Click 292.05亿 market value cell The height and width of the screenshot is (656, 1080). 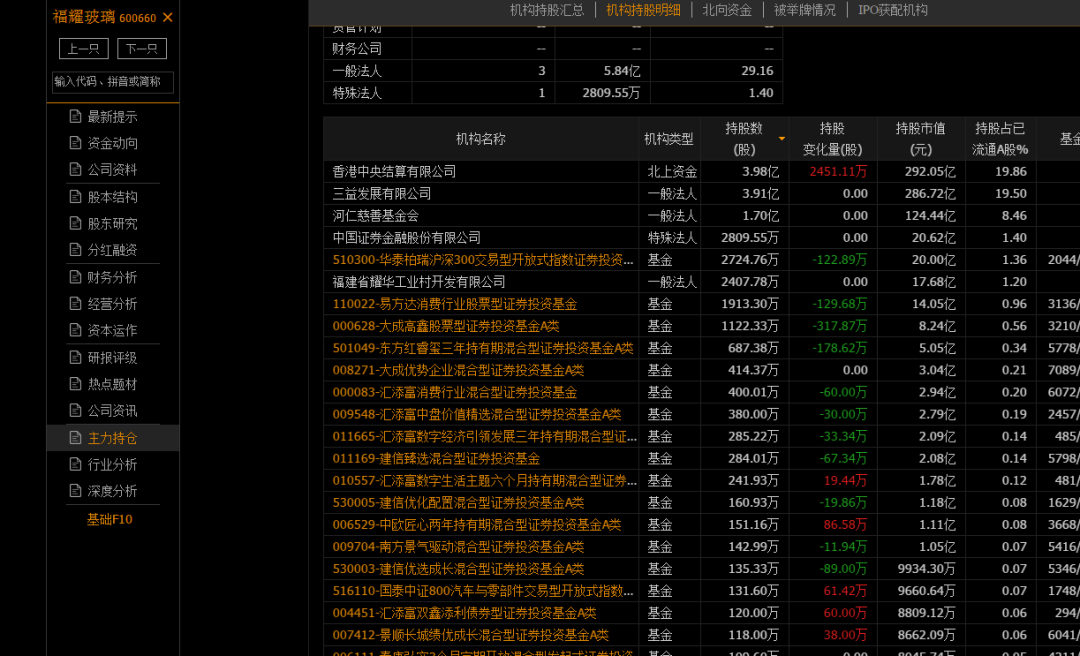tap(930, 172)
